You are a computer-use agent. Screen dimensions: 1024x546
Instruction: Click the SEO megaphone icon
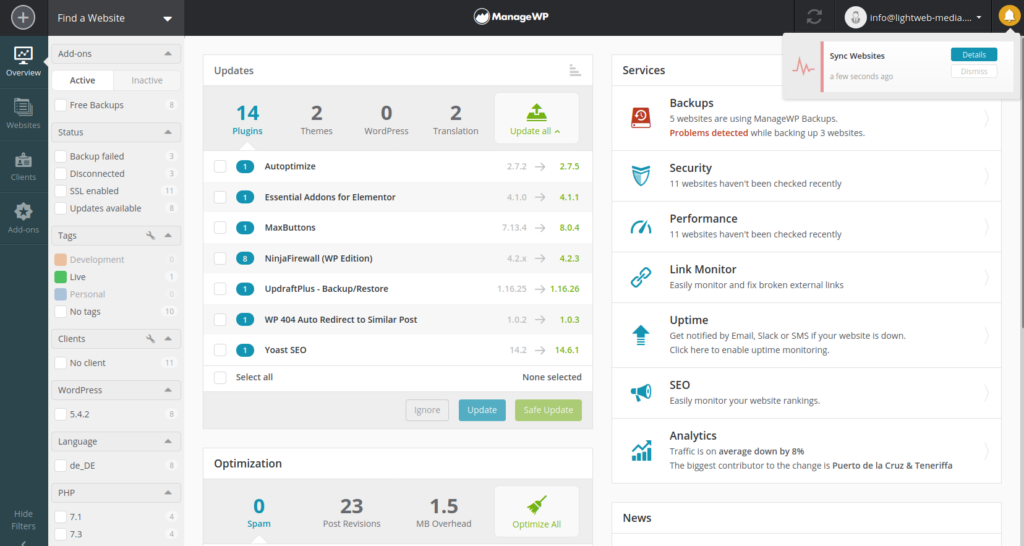(x=641, y=392)
